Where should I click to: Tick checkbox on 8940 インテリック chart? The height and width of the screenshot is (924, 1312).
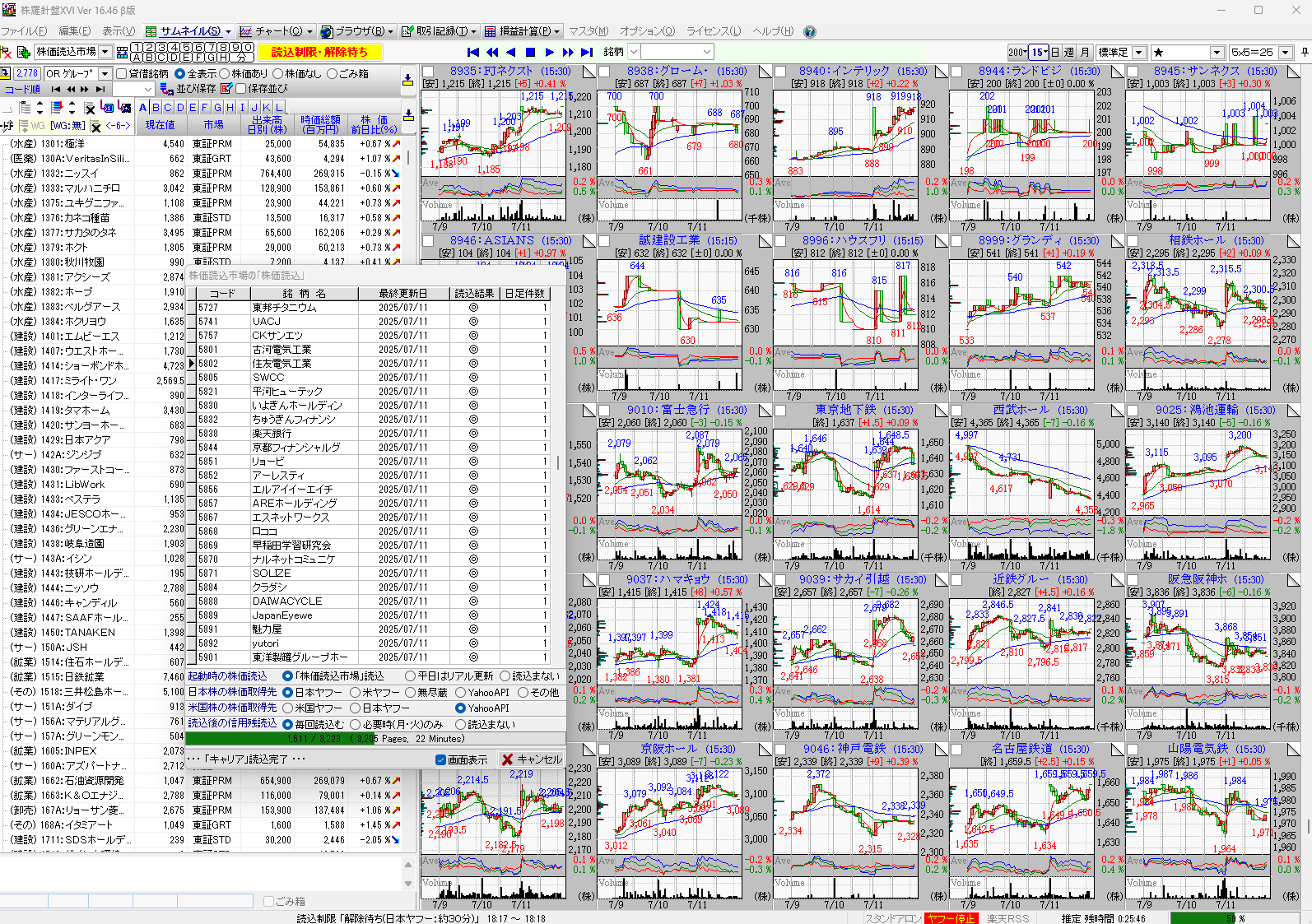click(x=780, y=72)
